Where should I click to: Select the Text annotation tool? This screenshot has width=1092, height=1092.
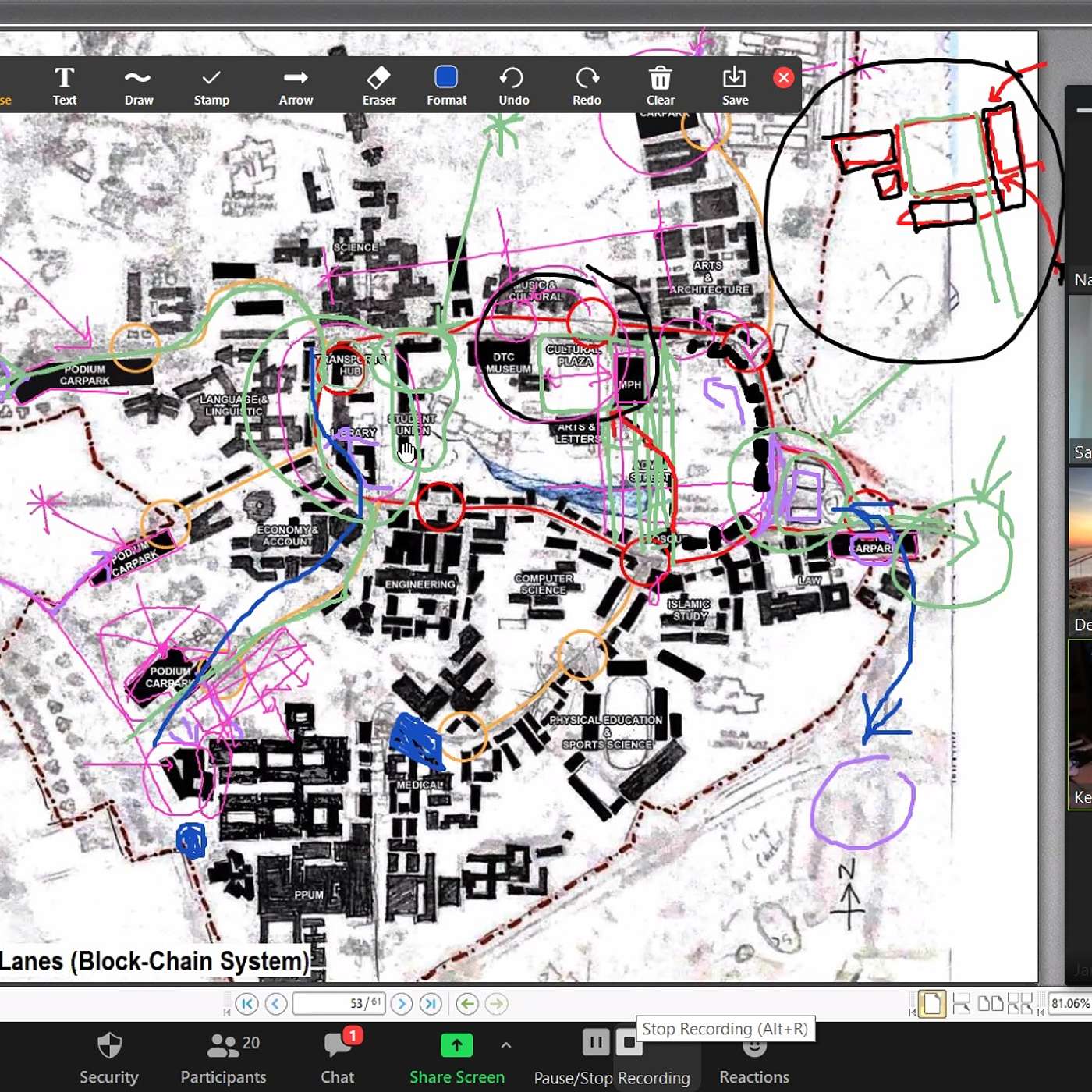pos(64,84)
